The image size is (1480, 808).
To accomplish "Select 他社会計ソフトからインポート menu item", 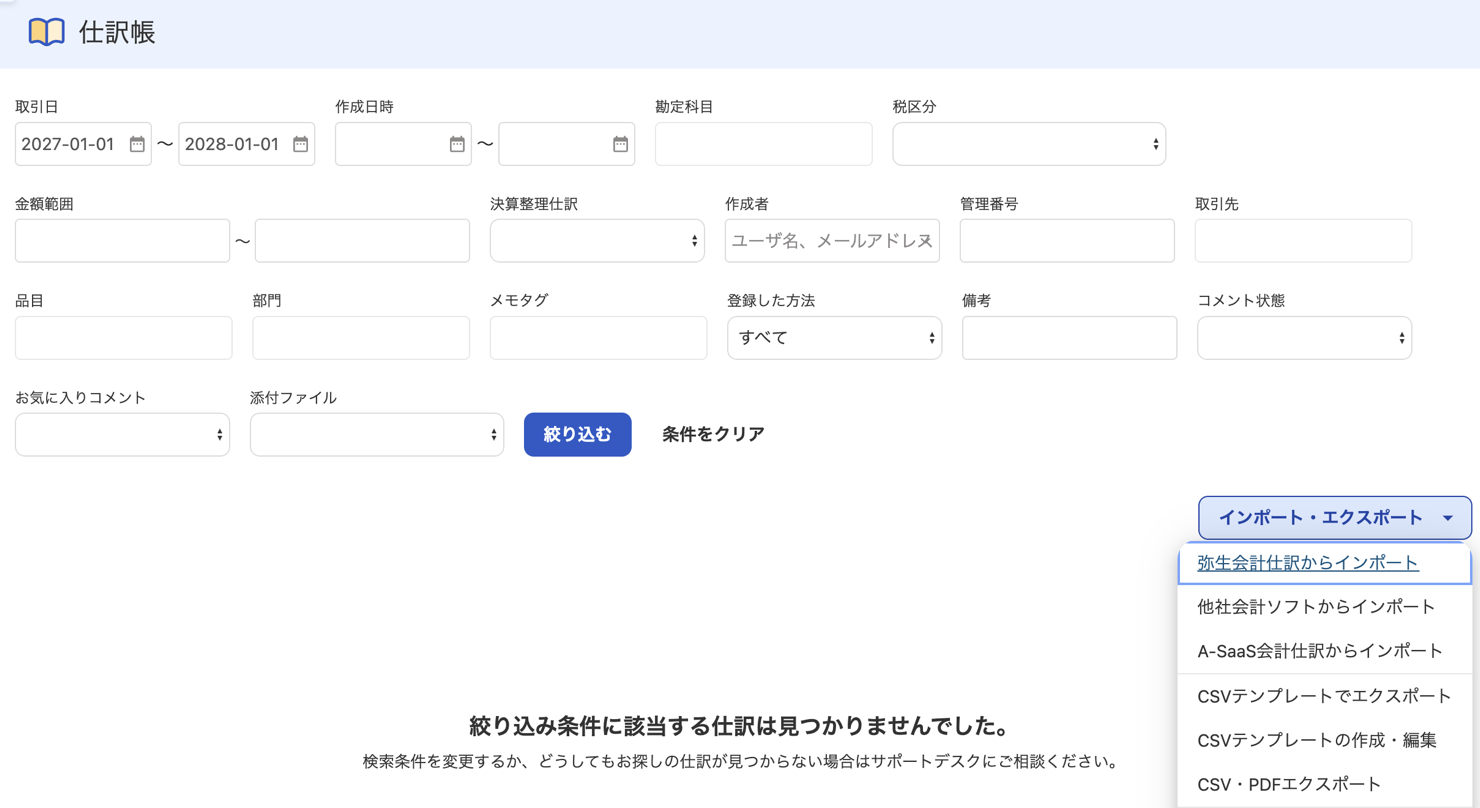I will pyautogui.click(x=1325, y=607).
